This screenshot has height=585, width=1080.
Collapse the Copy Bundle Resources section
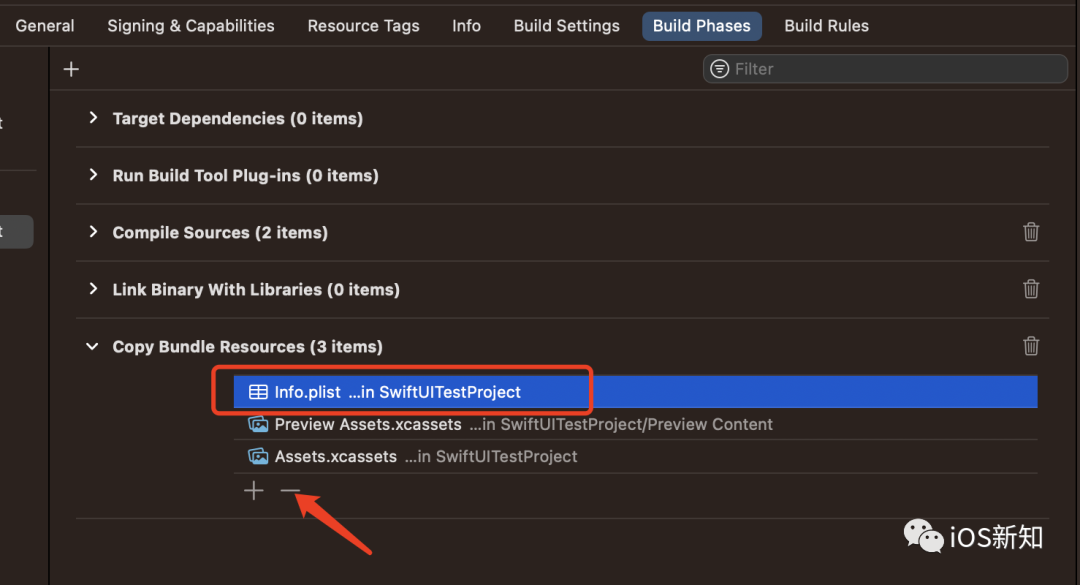92,346
